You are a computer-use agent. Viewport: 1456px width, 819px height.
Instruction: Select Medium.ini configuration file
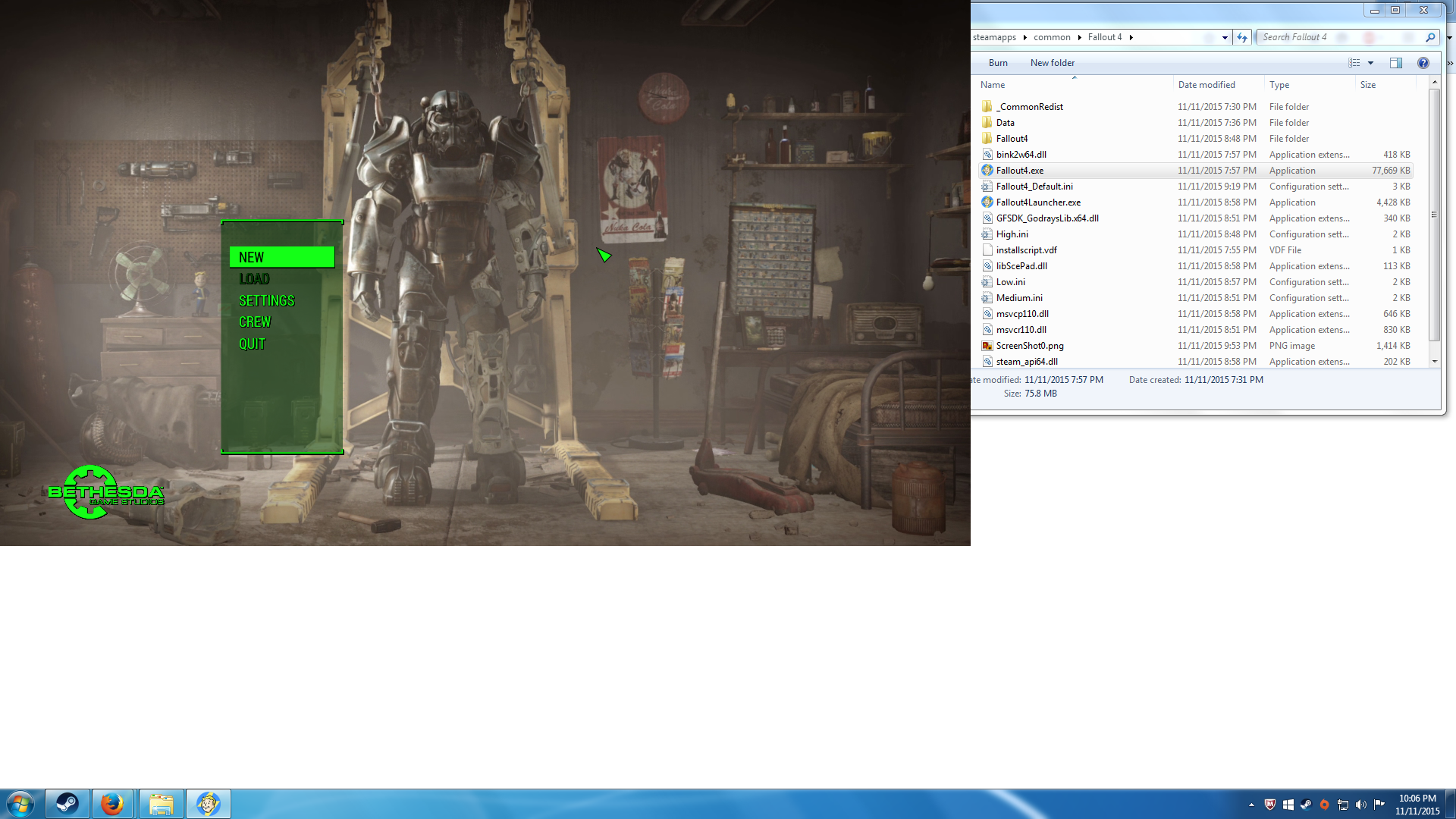tap(1197, 298)
